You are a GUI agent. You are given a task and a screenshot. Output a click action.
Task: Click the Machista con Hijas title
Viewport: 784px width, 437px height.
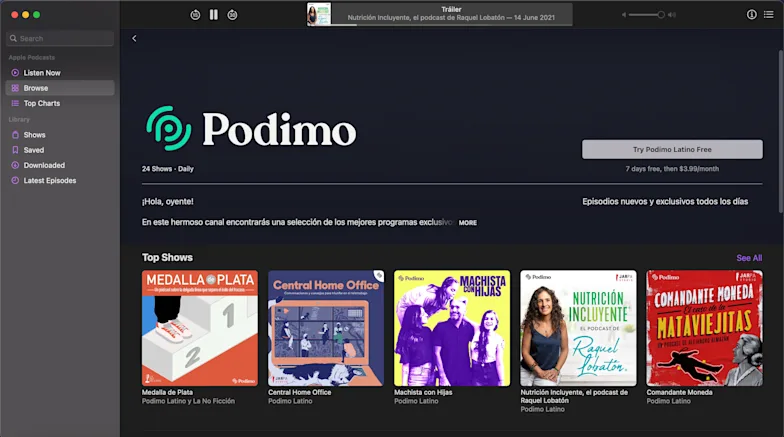tap(423, 392)
